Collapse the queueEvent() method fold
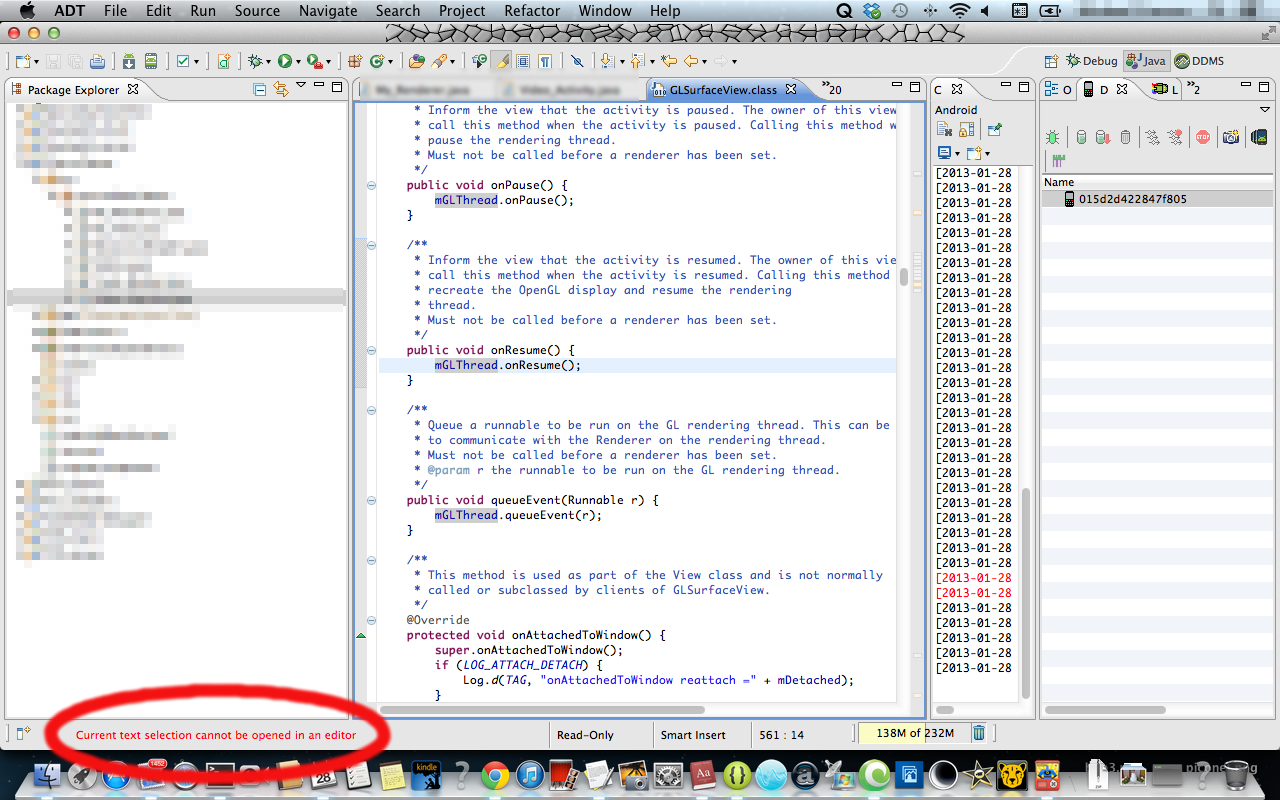Viewport: 1280px width, 800px height. (x=371, y=500)
